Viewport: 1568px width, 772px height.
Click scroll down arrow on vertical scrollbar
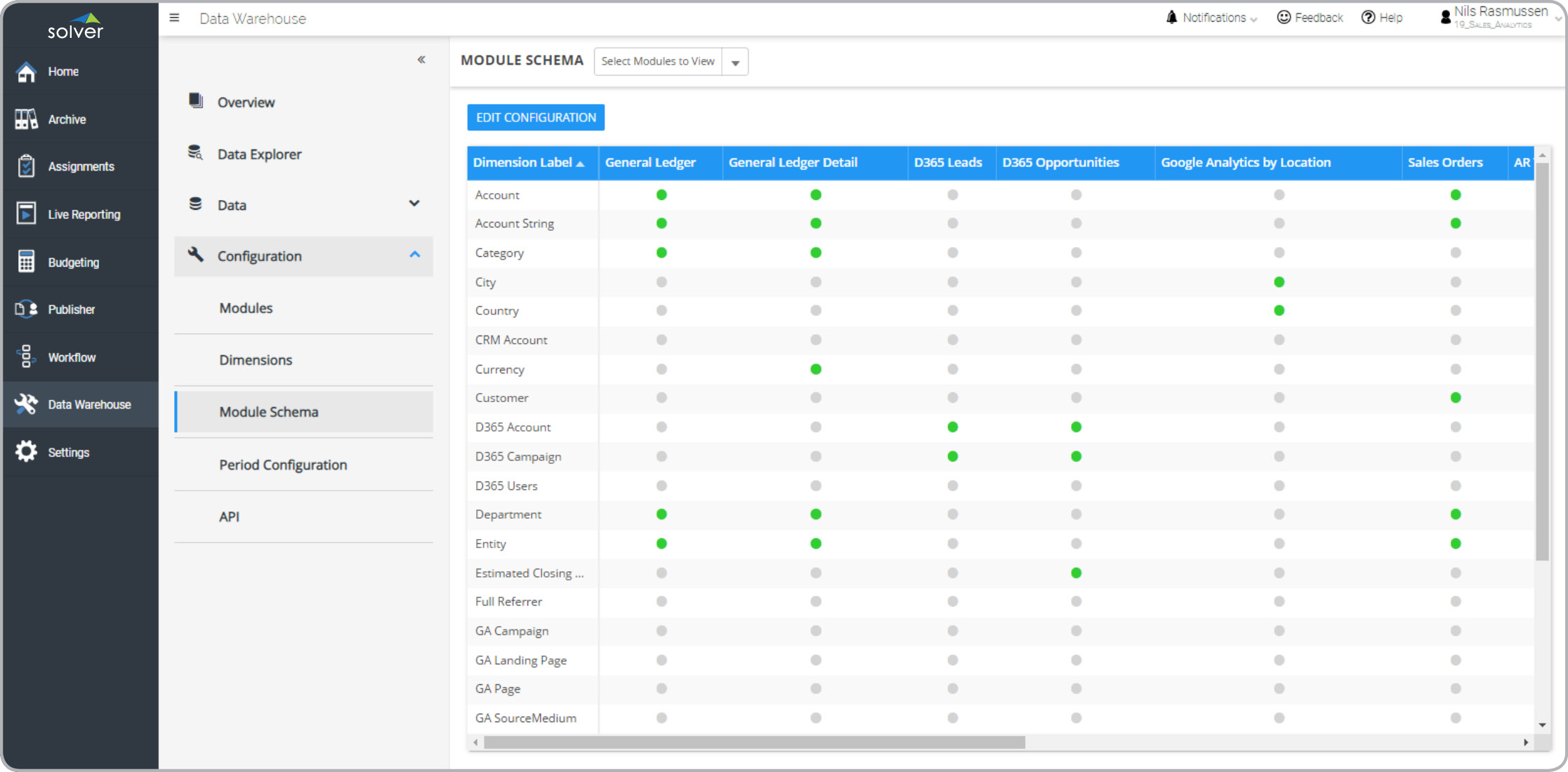tap(1542, 725)
